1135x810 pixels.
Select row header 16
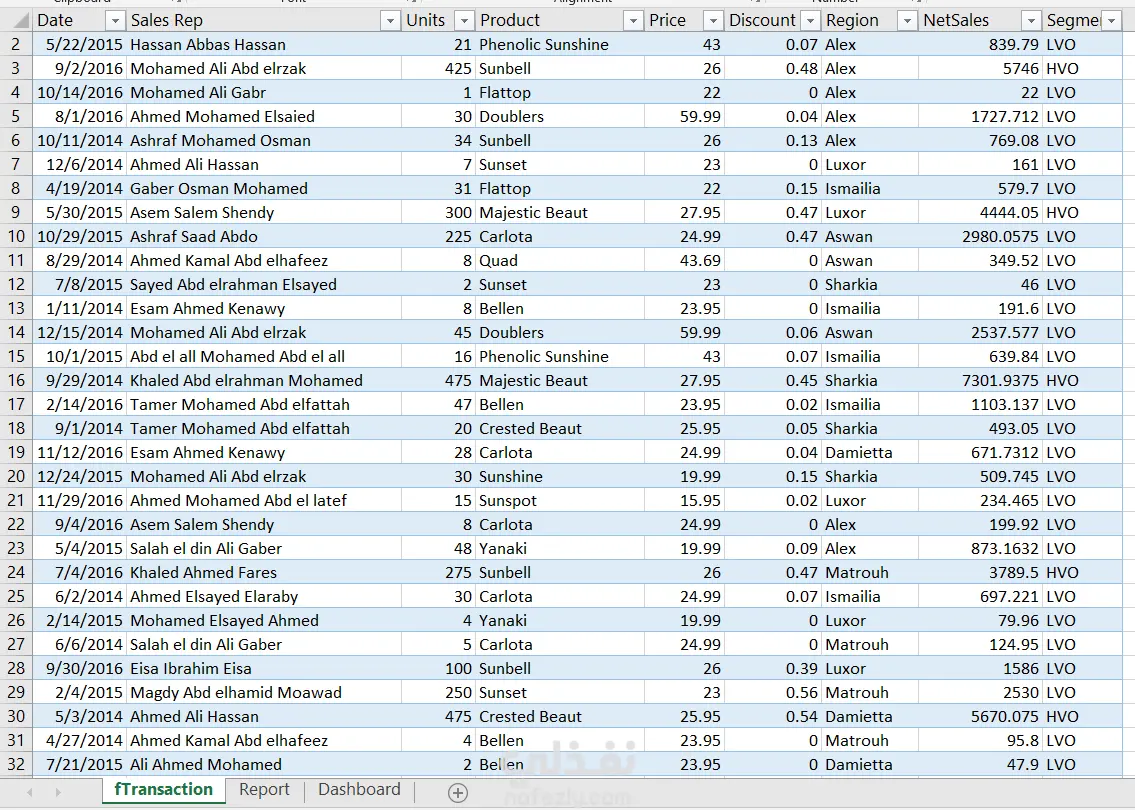pyautogui.click(x=16, y=380)
